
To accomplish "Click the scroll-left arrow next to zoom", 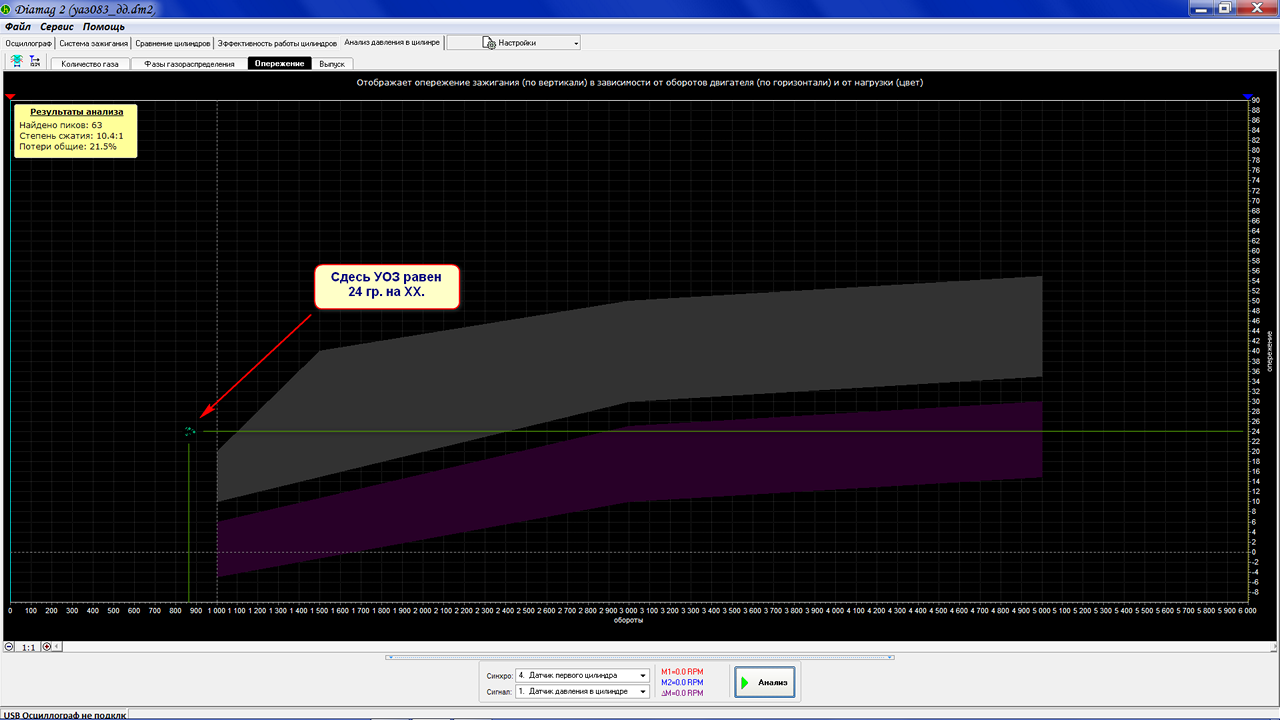I will (x=56, y=647).
